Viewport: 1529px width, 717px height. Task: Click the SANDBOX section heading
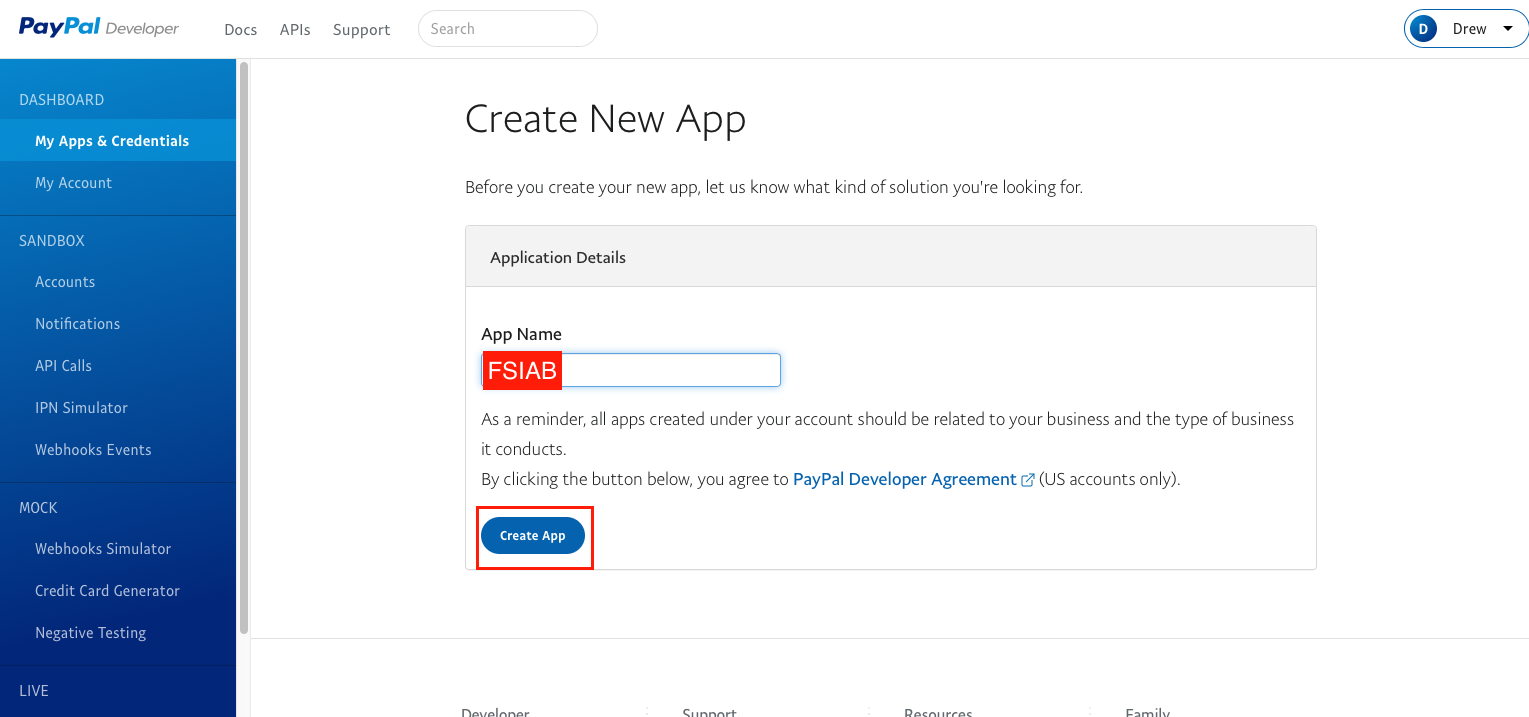coord(52,241)
